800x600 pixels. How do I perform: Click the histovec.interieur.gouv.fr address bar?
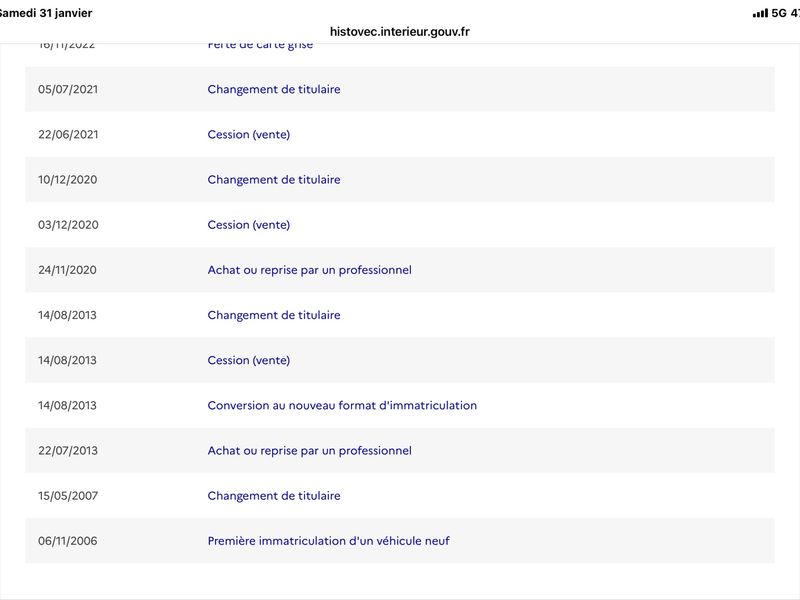(399, 31)
